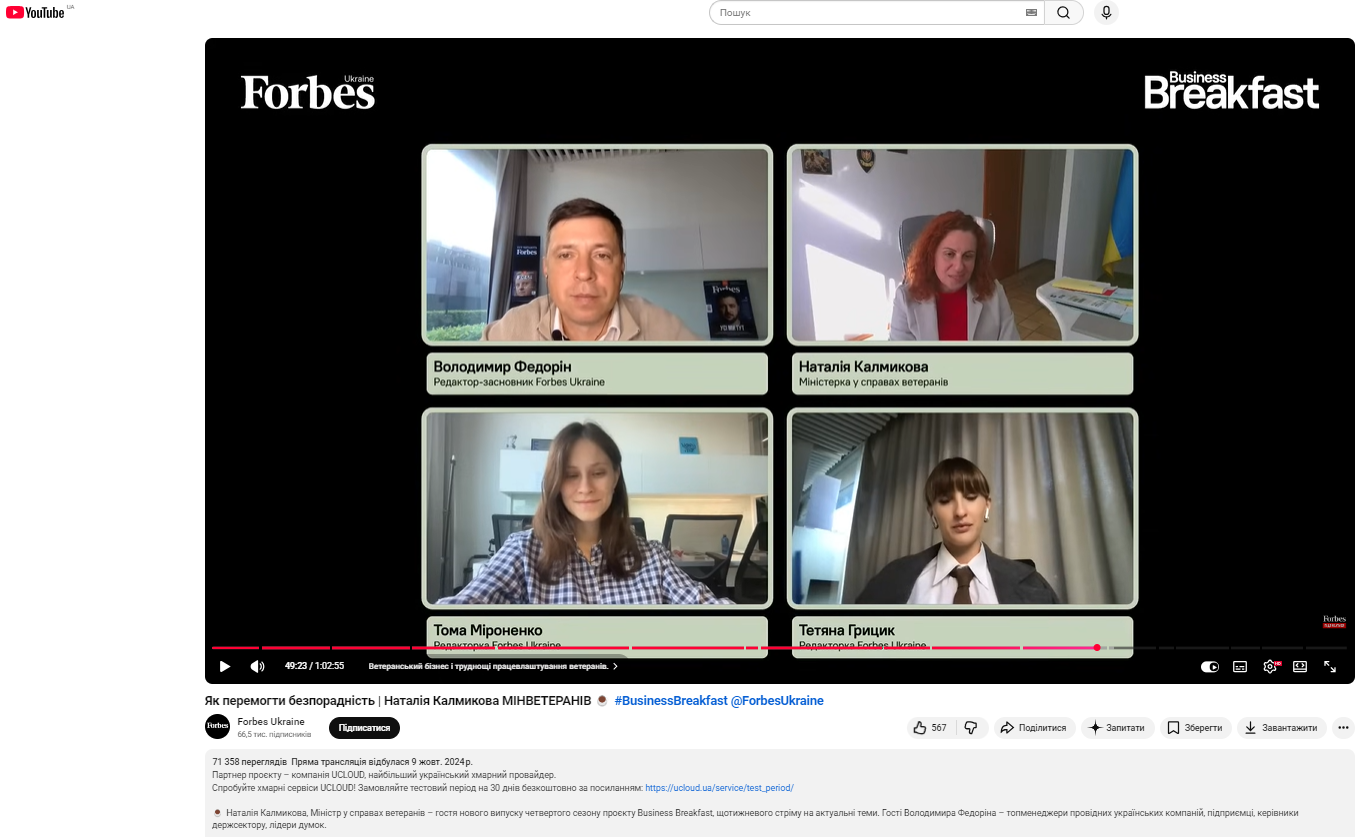Click the magnifier search button

pos(1064,13)
